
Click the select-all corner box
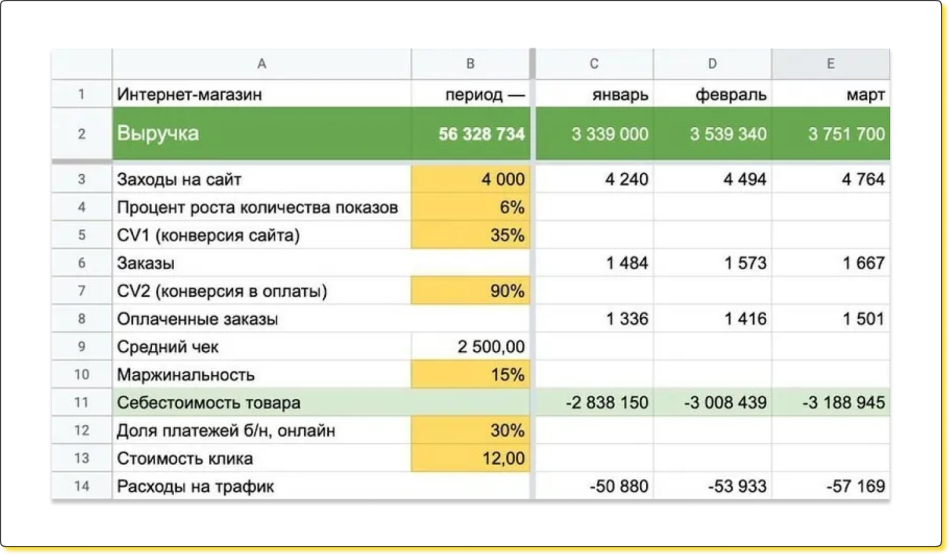(x=81, y=64)
